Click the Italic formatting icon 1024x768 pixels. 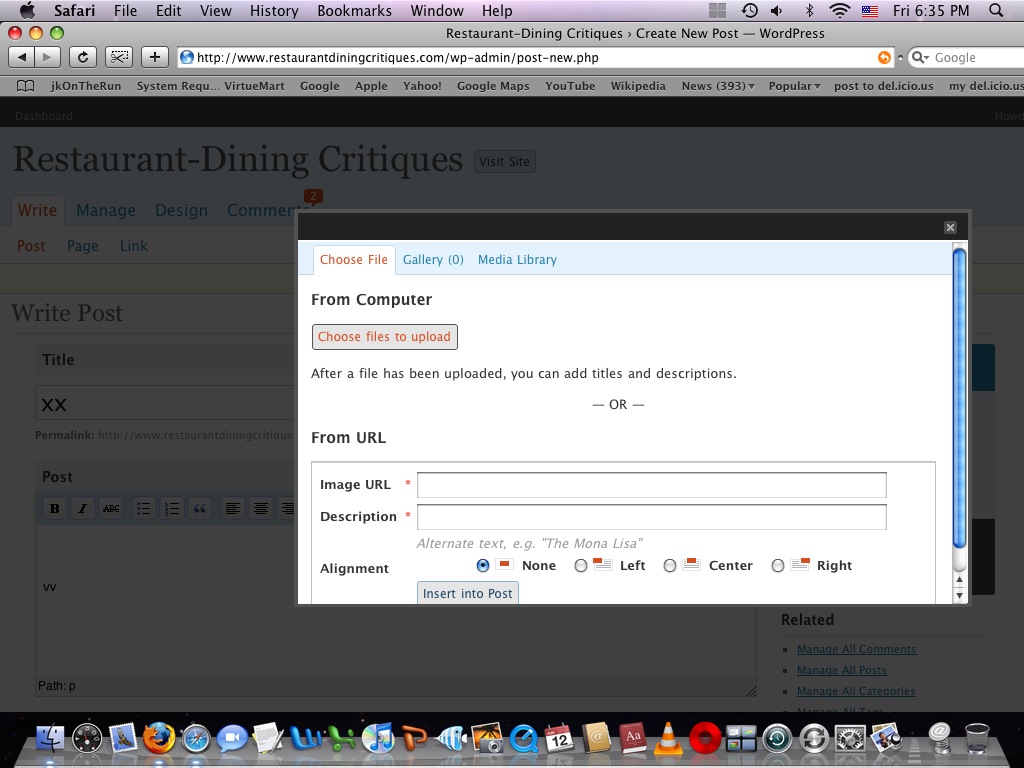(83, 509)
